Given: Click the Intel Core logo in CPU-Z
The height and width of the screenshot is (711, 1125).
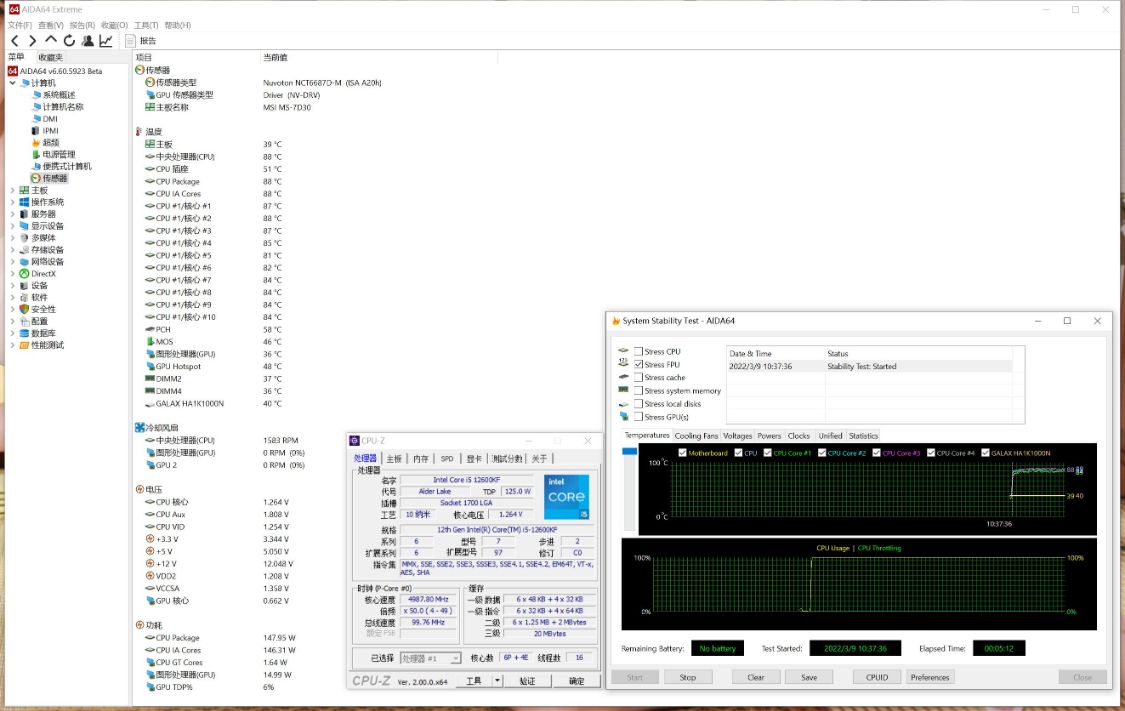Looking at the screenshot, I should [x=567, y=497].
